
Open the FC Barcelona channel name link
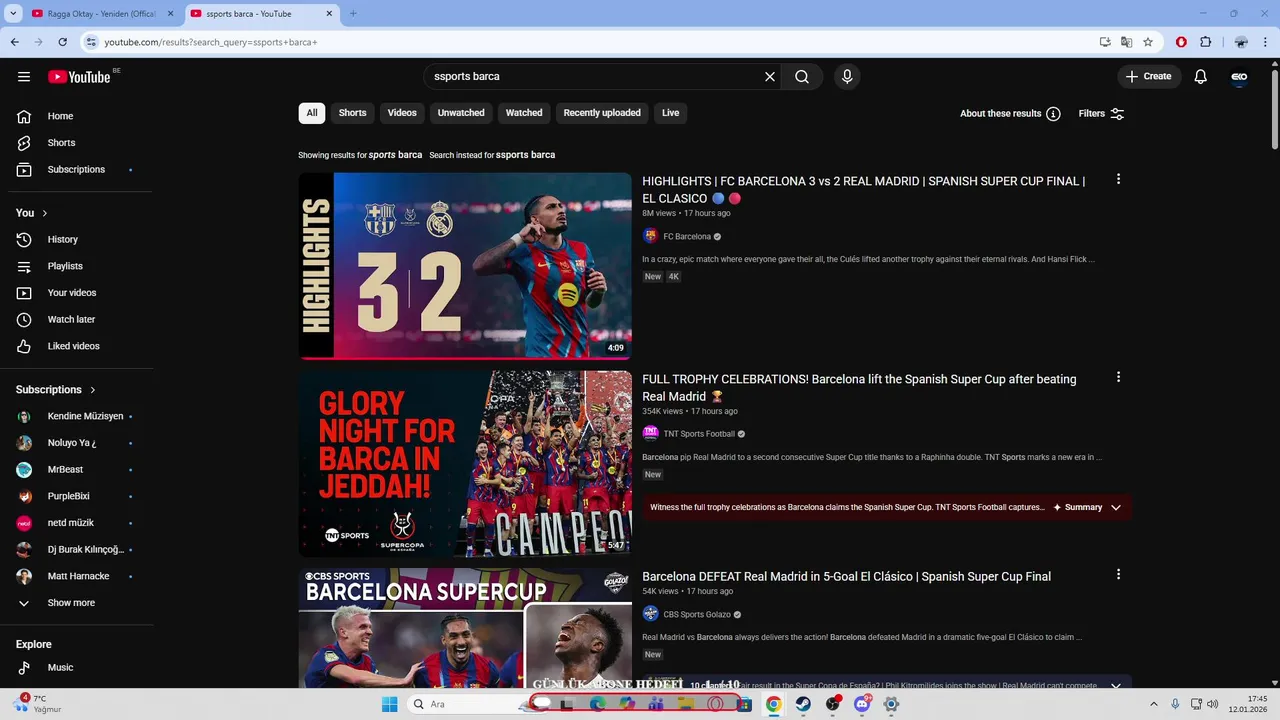click(x=687, y=237)
